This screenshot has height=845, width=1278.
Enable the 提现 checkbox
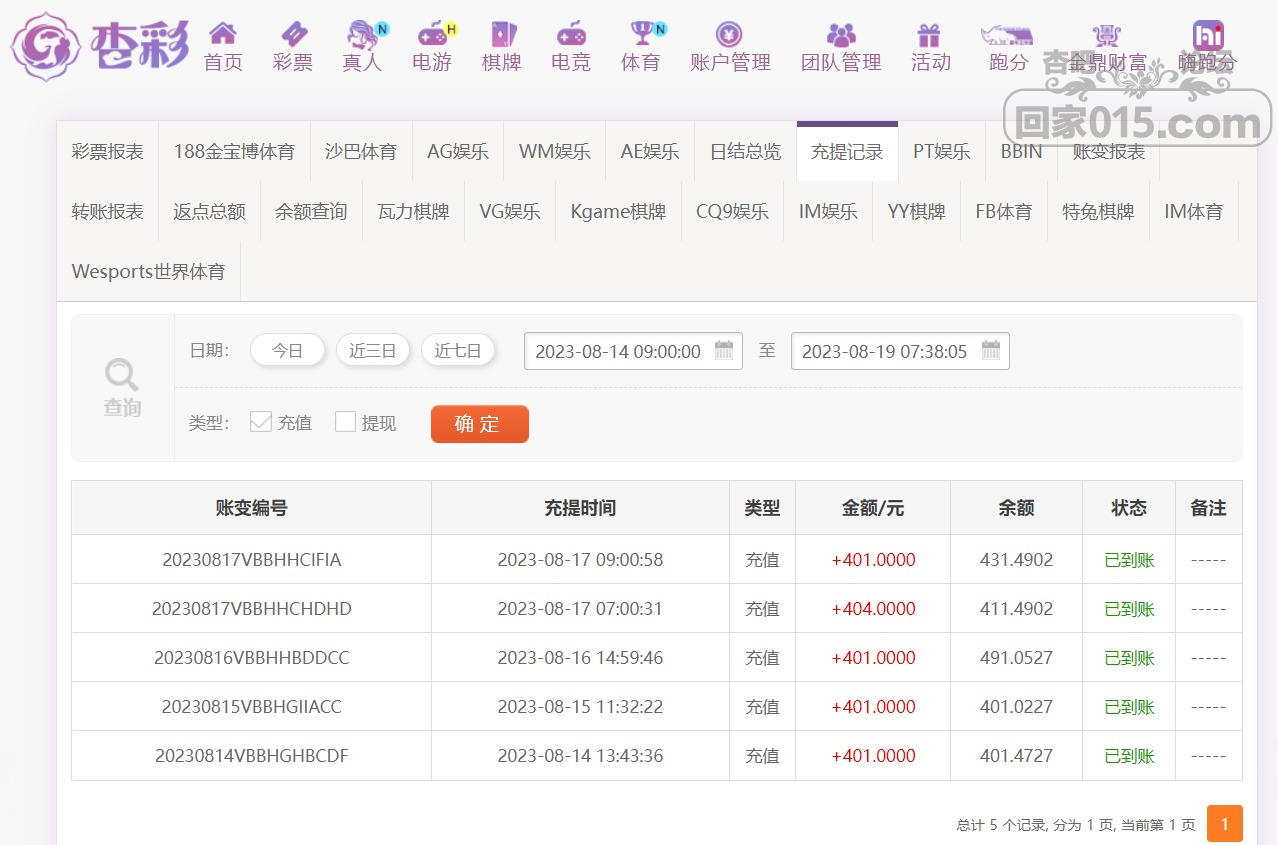[345, 422]
